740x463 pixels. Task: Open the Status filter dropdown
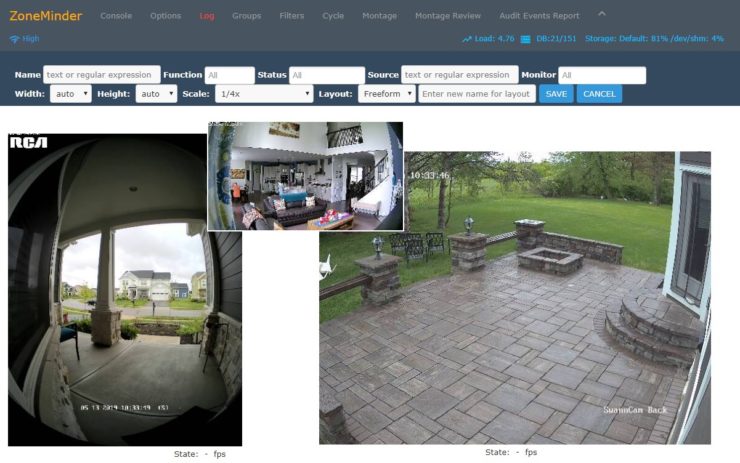[x=327, y=75]
